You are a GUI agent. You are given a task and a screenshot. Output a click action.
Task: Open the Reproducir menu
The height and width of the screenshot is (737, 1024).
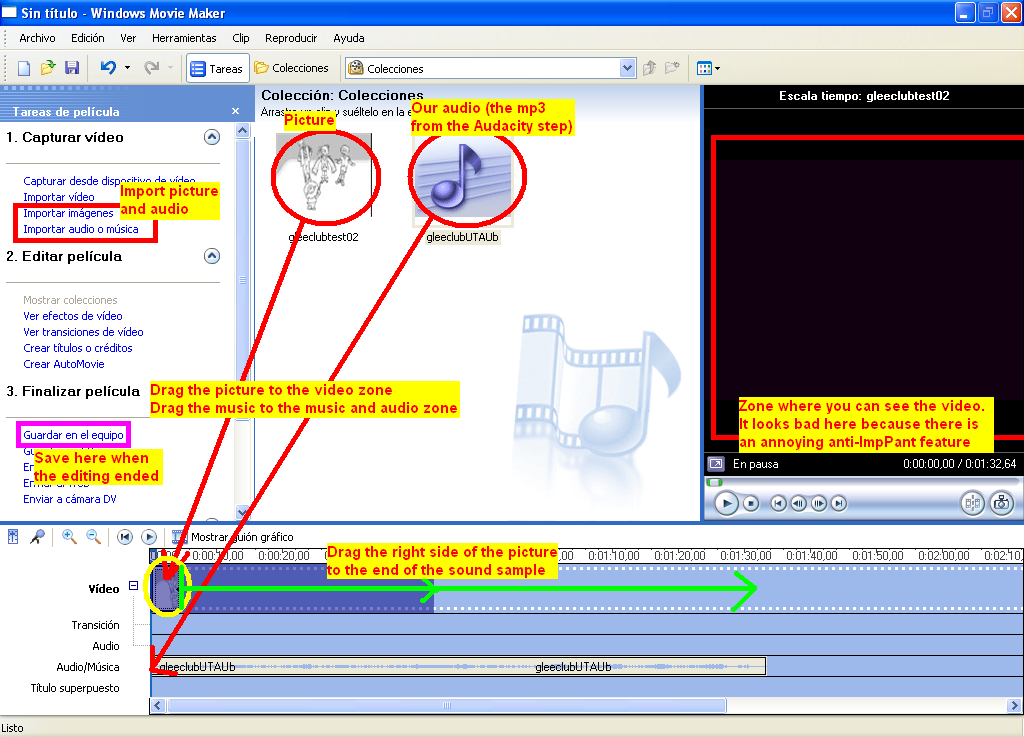click(291, 38)
